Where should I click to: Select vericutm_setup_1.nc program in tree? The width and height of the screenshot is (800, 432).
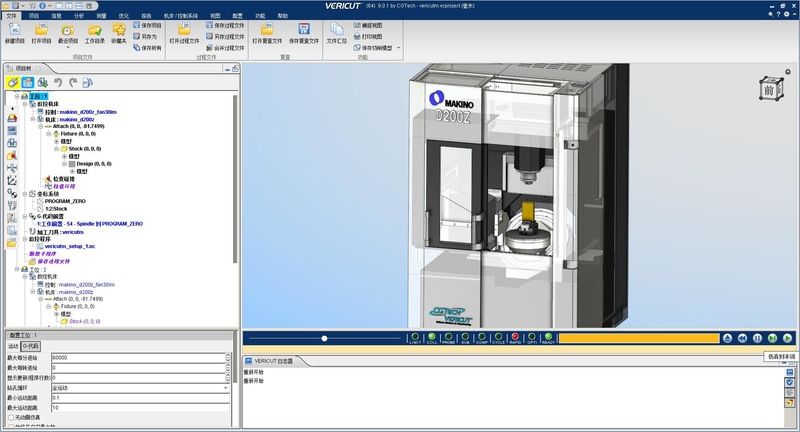click(x=69, y=246)
